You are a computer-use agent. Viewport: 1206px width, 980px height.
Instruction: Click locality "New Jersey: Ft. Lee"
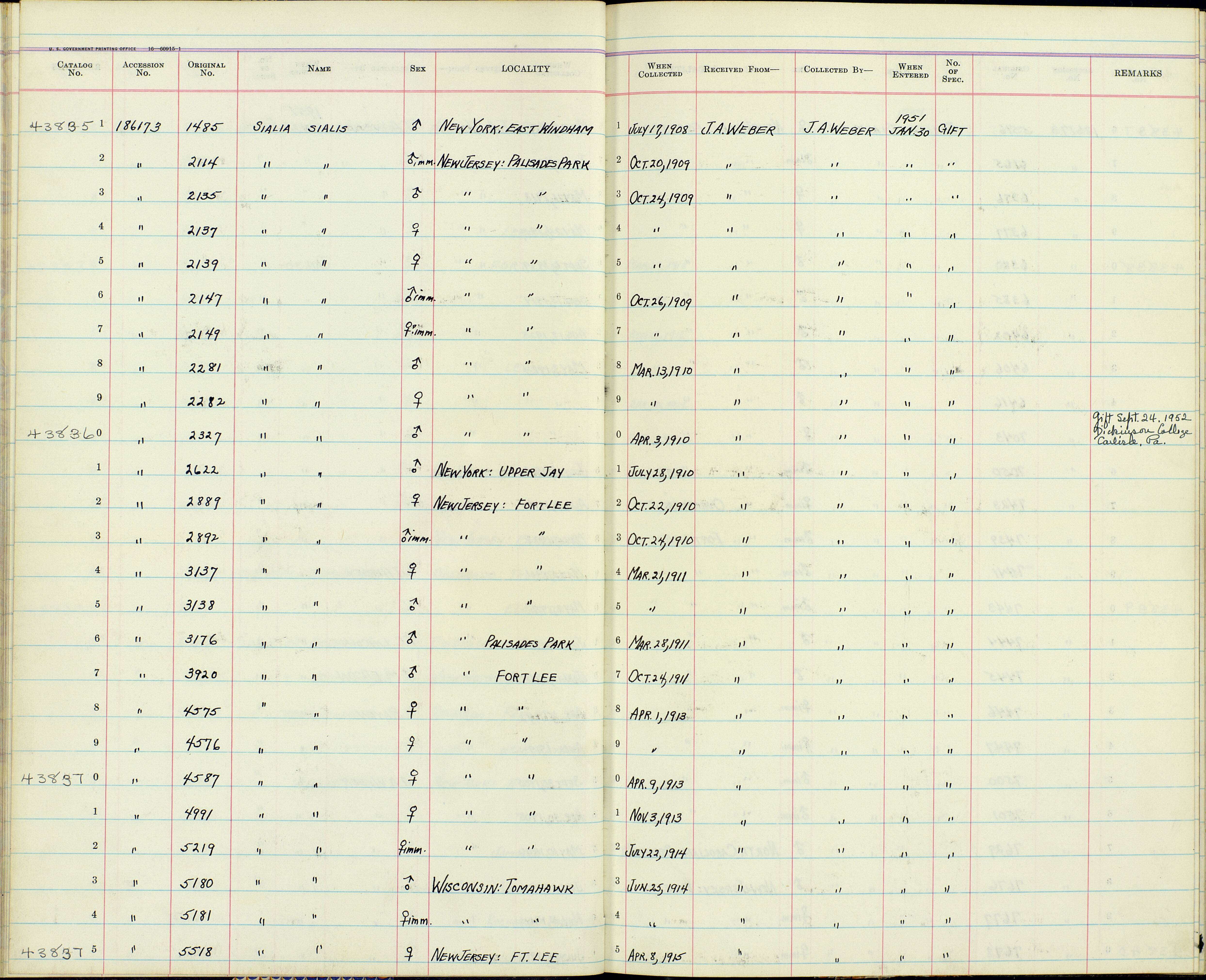(x=495, y=956)
